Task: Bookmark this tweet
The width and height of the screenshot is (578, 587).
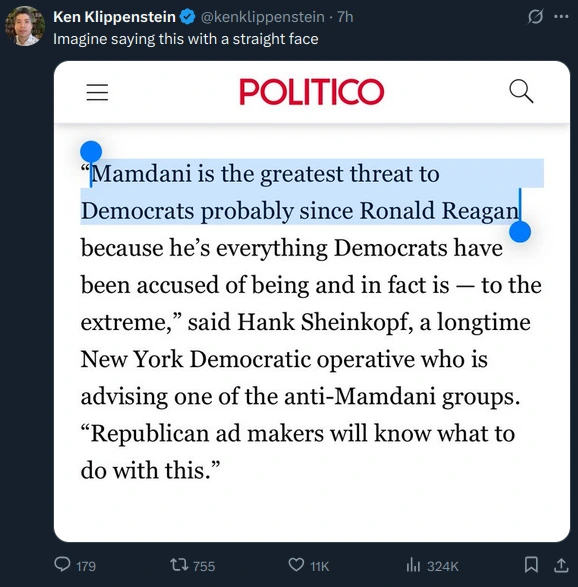Action: tap(531, 565)
